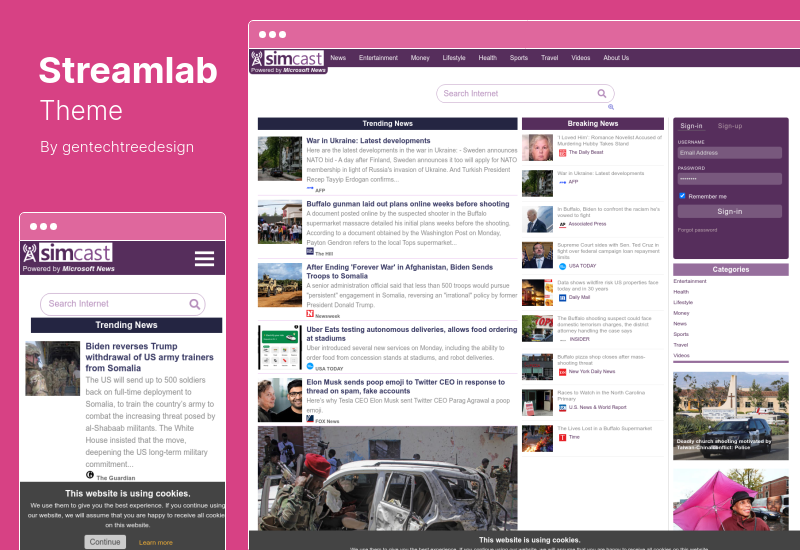Image resolution: width=800 pixels, height=550 pixels.
Task: Click the Newsweek source icon
Action: pos(310,314)
